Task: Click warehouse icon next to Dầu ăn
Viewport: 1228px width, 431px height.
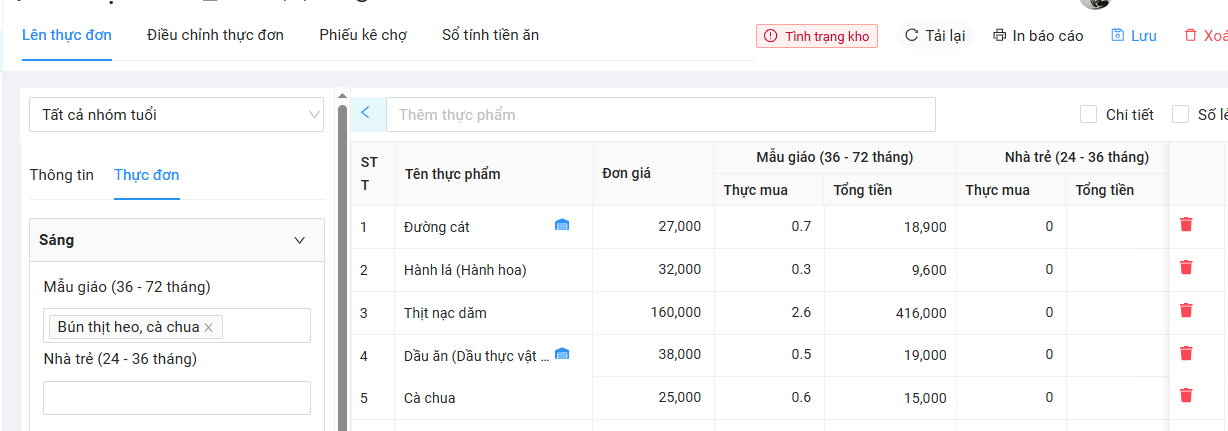Action: (x=562, y=354)
